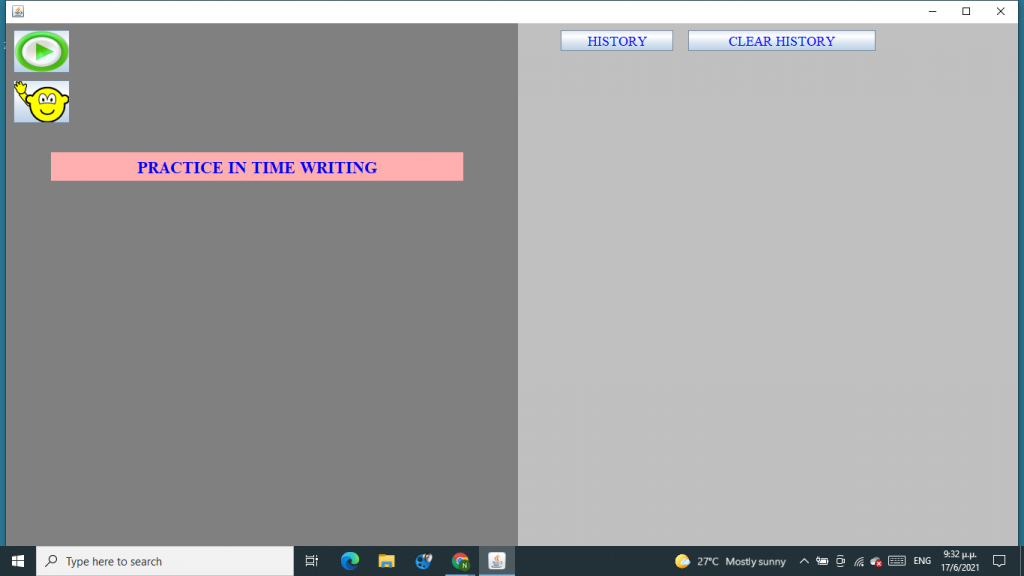Click the PRACTICE IN TIME WRITING banner
Image resolution: width=1024 pixels, height=576 pixels.
257,167
